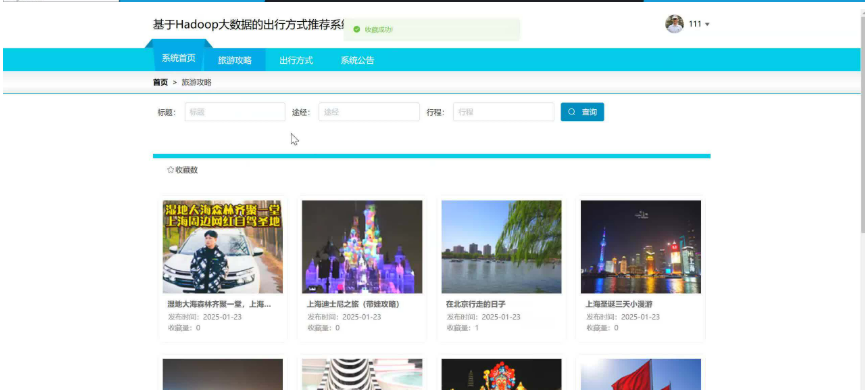Click title 上海迪士尼之旅（带娃攻略）

tap(353, 304)
